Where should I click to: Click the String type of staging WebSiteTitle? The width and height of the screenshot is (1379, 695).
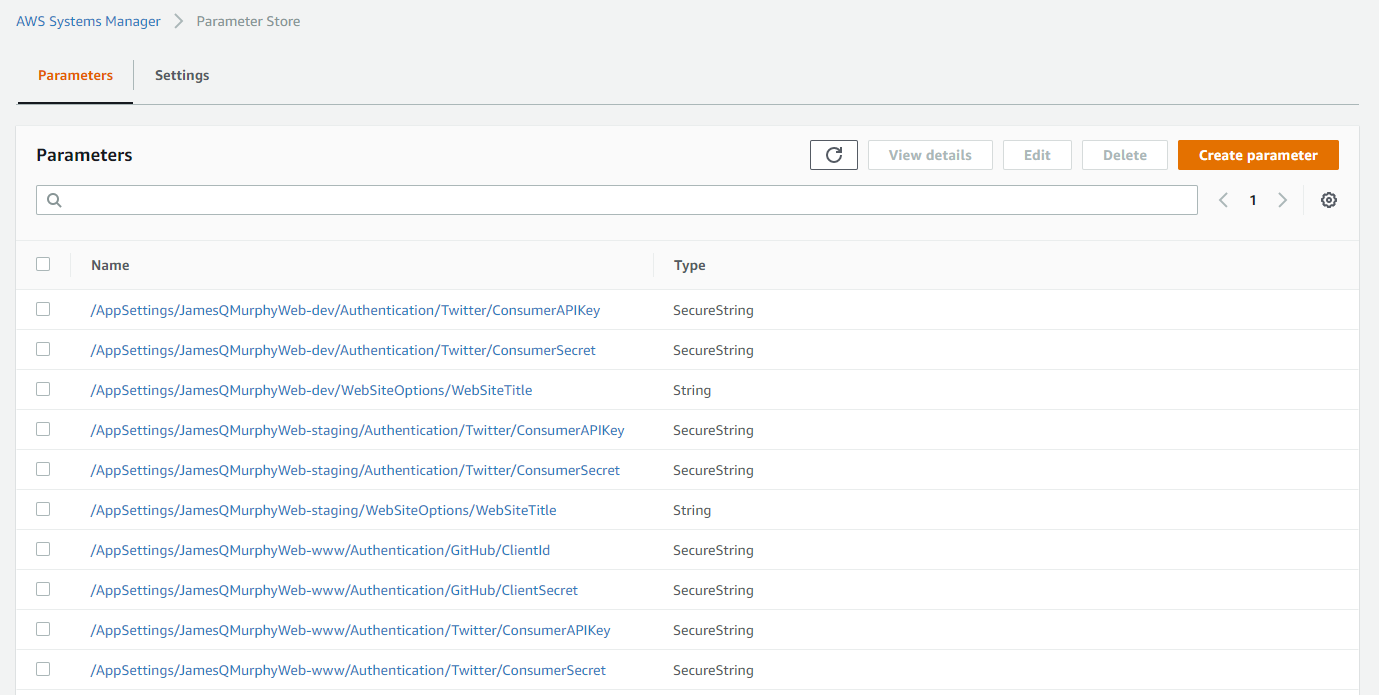point(692,510)
